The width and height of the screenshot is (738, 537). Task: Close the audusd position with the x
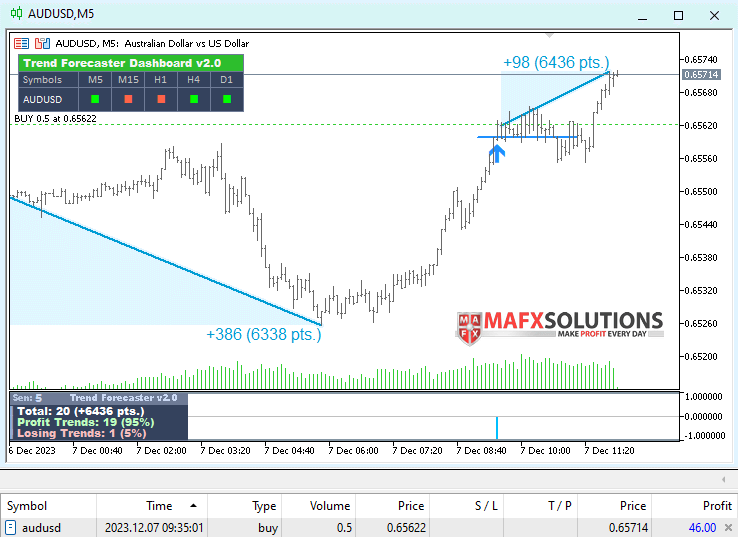tap(728, 528)
